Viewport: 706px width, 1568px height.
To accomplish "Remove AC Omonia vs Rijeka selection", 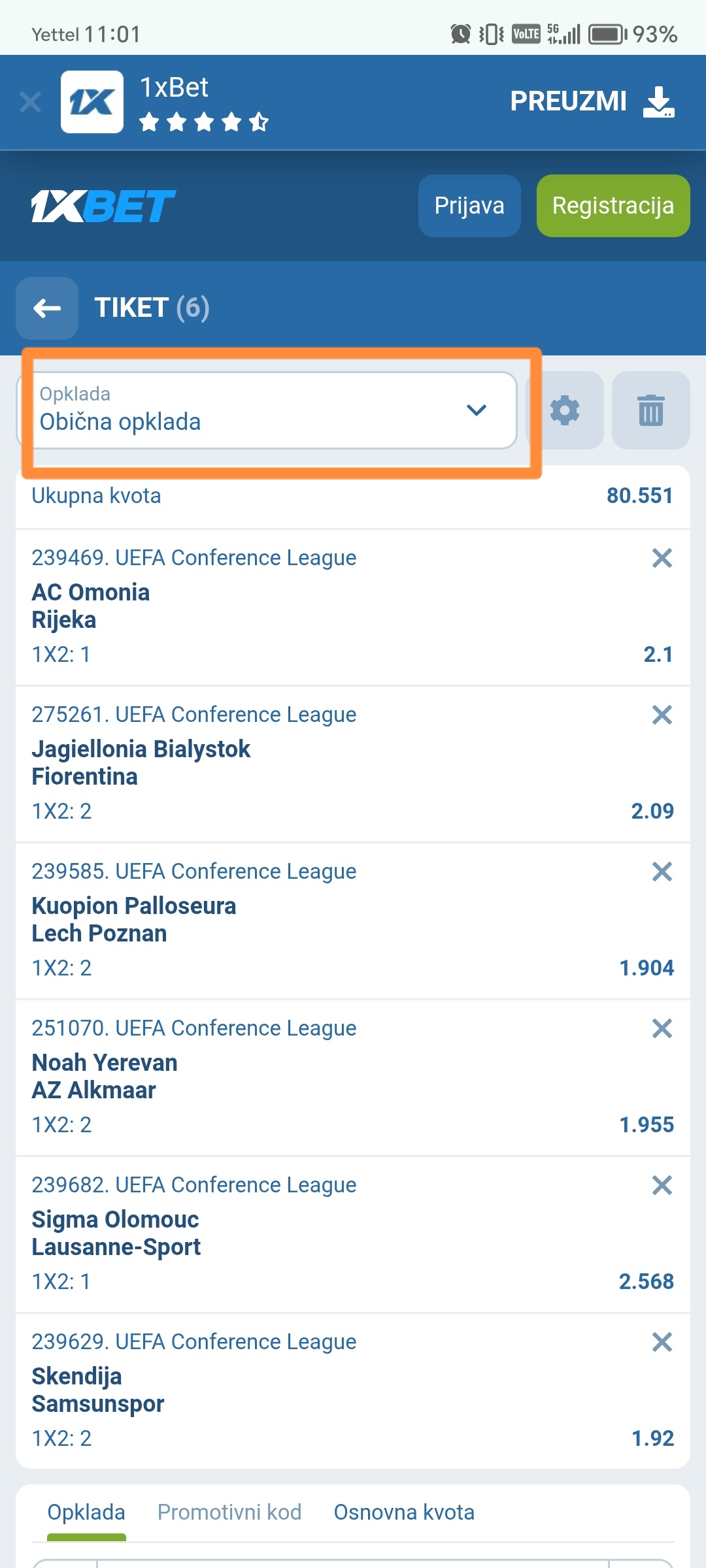I will [x=662, y=558].
